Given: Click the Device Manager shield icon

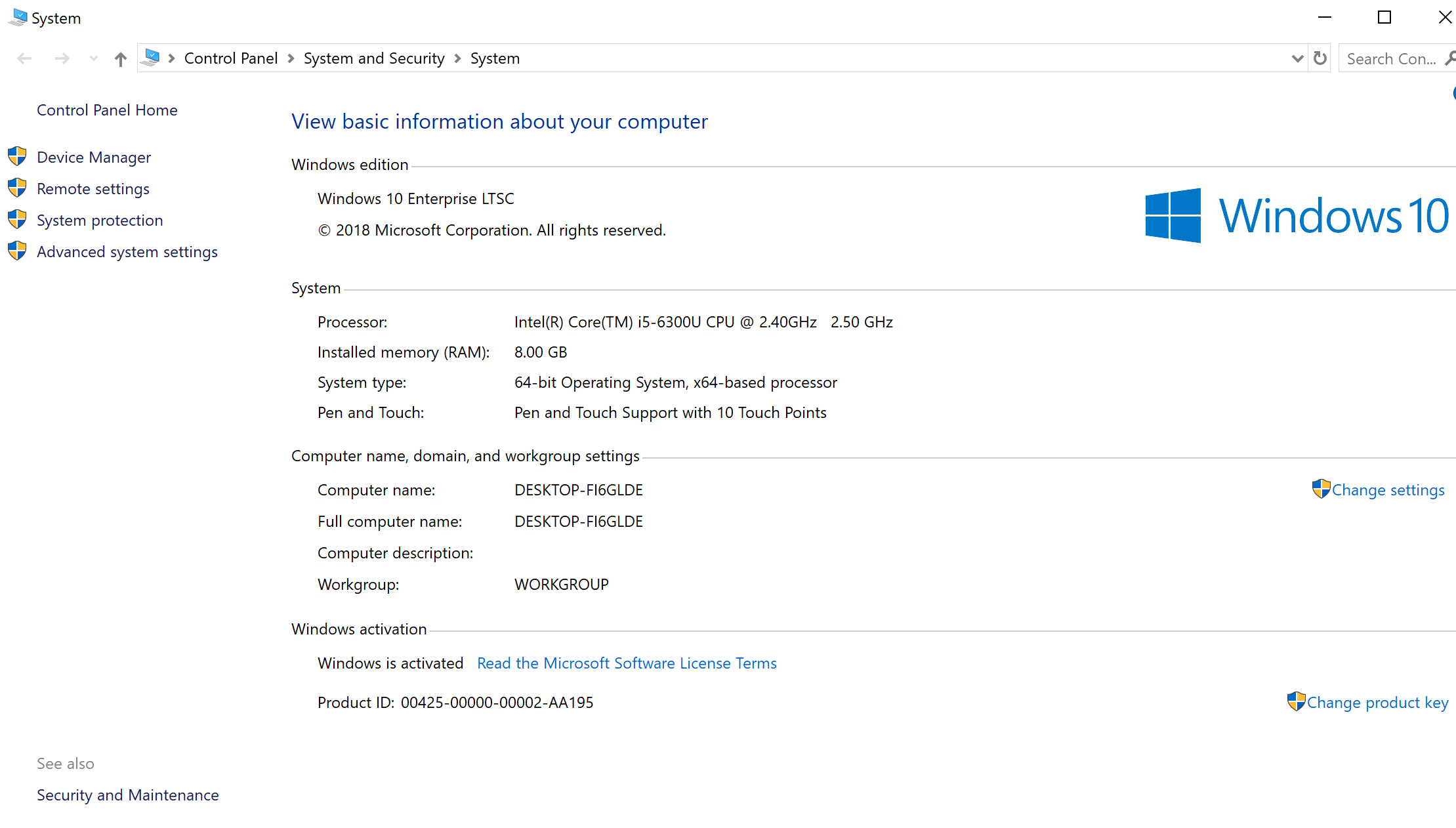Looking at the screenshot, I should 17,157.
